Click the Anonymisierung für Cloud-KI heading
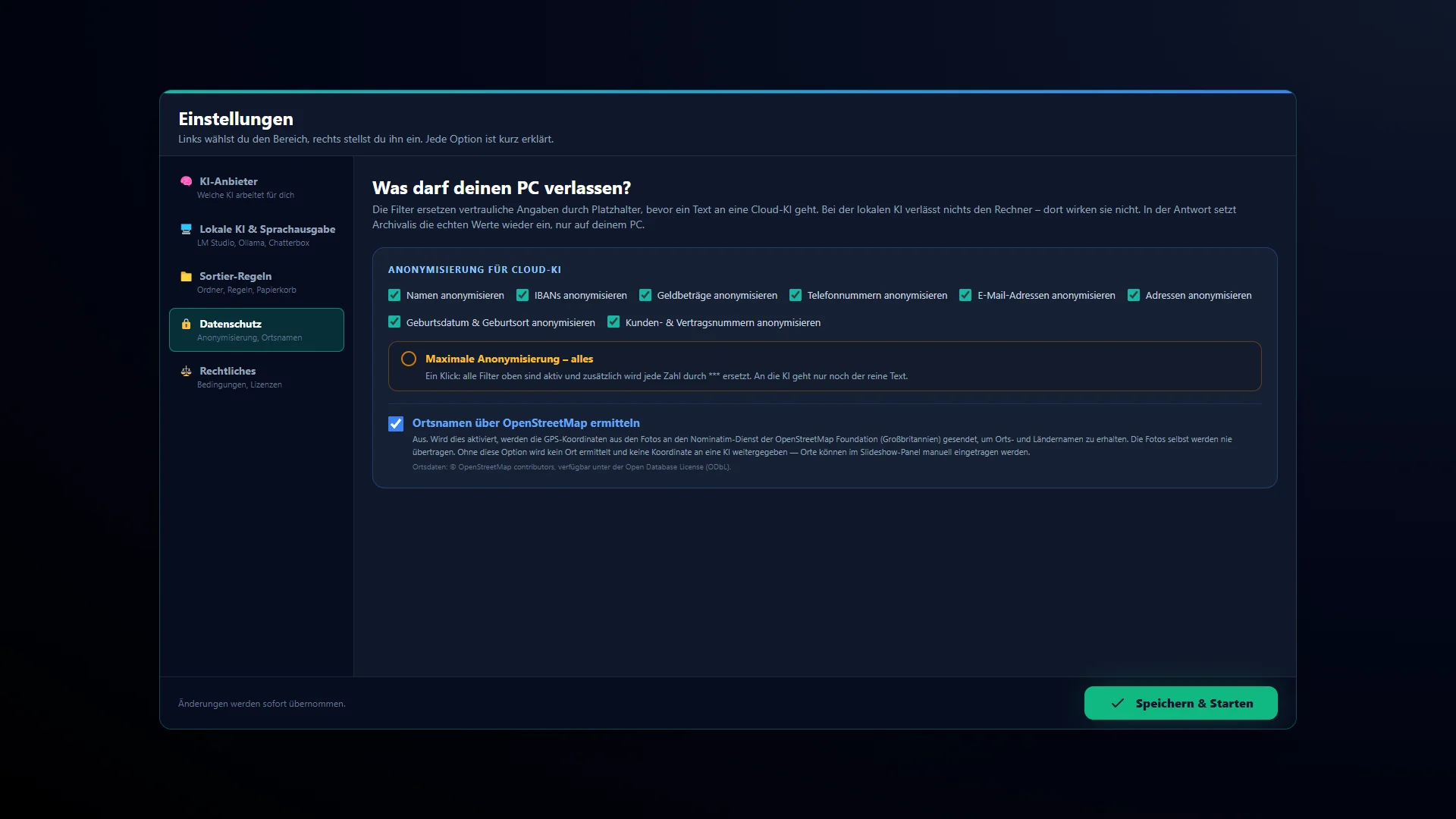Image resolution: width=1456 pixels, height=819 pixels. tap(475, 269)
